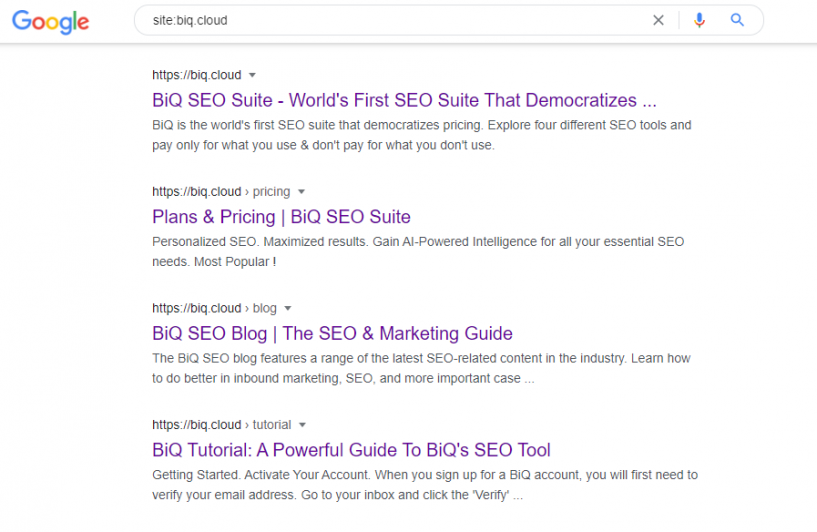Image resolution: width=817 pixels, height=532 pixels.
Task: Click snippet starting with Personalized SEO
Action: point(418,252)
